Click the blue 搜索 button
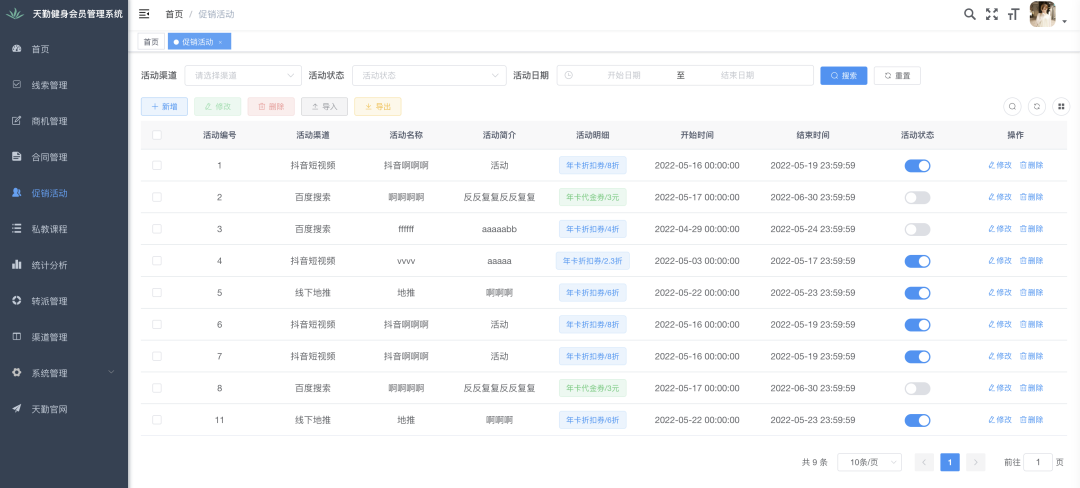The height and width of the screenshot is (488, 1080). tap(843, 75)
